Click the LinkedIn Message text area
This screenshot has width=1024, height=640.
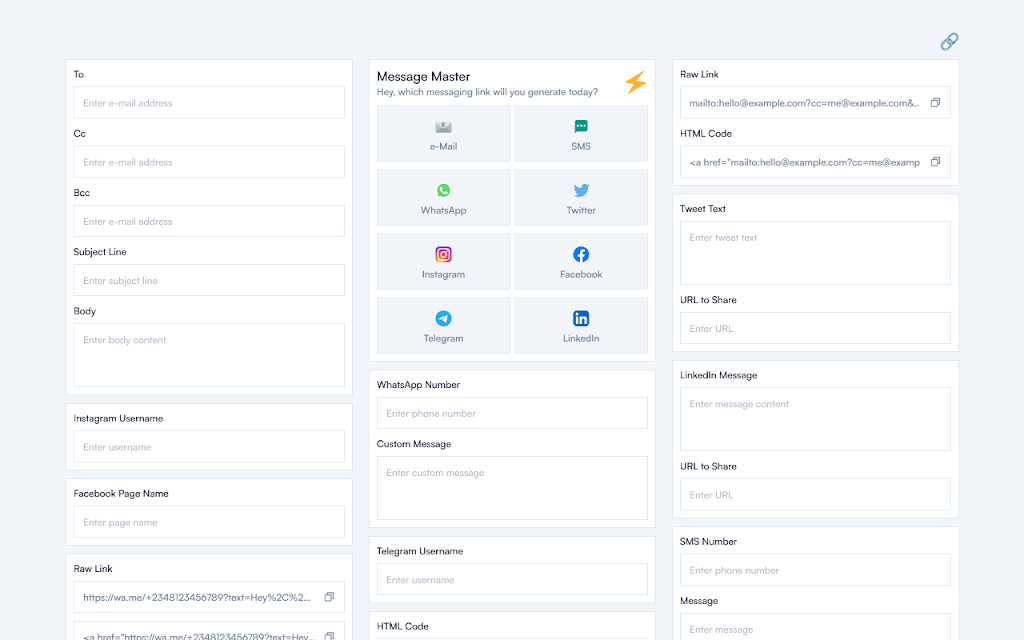click(815, 419)
